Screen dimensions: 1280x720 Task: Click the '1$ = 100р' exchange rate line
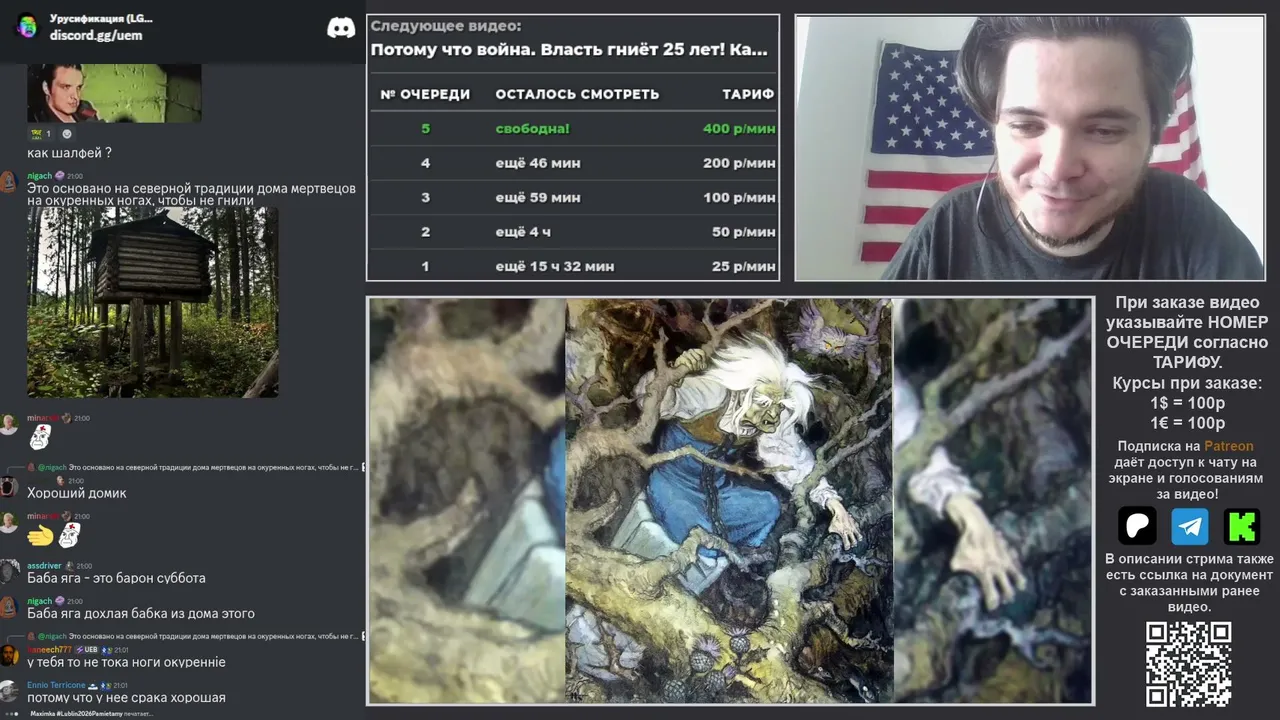[x=1188, y=403]
